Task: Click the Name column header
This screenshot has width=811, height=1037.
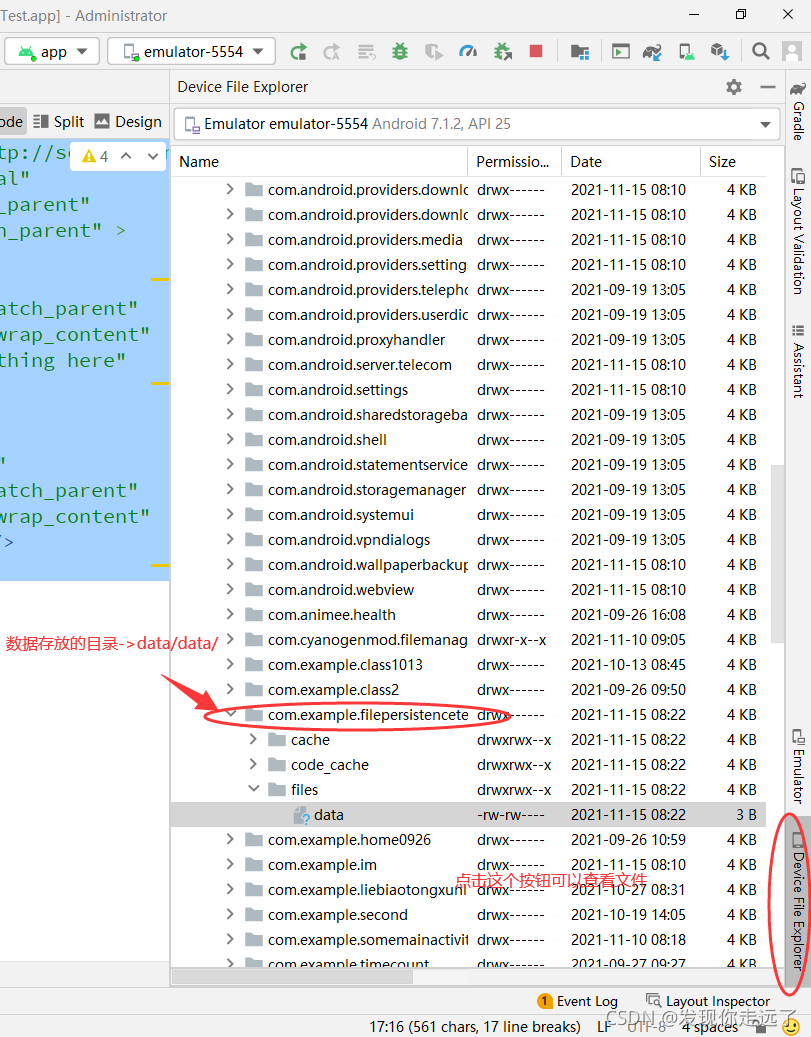Action: point(320,162)
